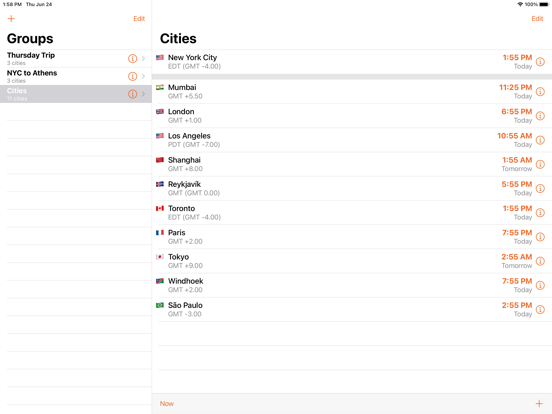Image resolution: width=552 pixels, height=414 pixels.
Task: Expand Cities group chevron
Action: 143,94
